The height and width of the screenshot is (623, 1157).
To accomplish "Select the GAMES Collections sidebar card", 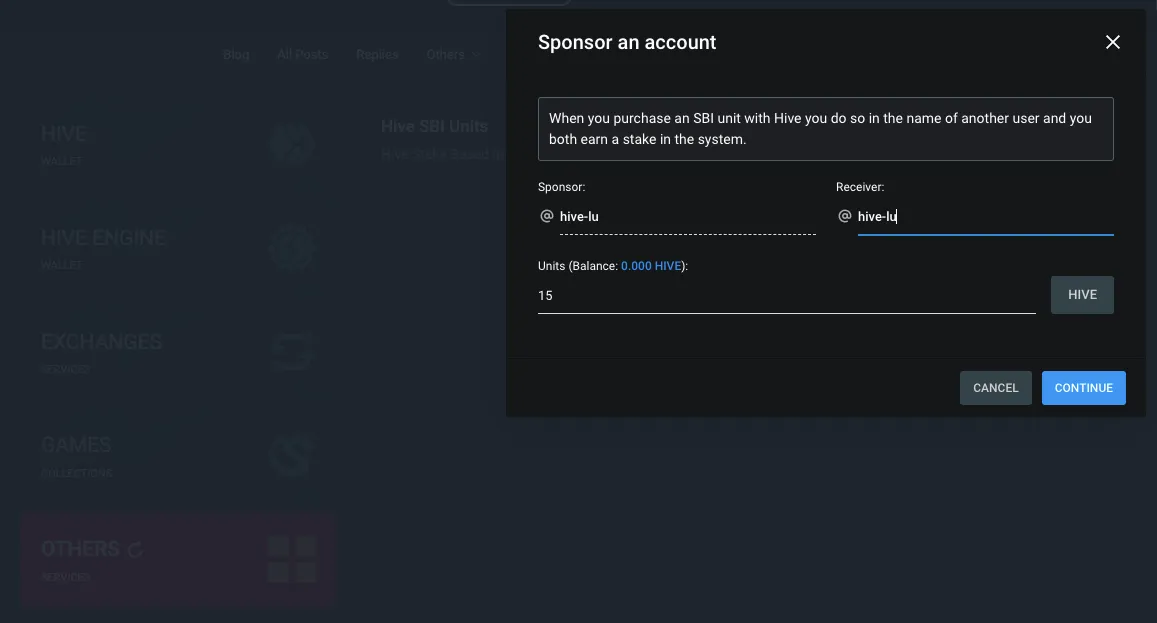I will [x=178, y=456].
